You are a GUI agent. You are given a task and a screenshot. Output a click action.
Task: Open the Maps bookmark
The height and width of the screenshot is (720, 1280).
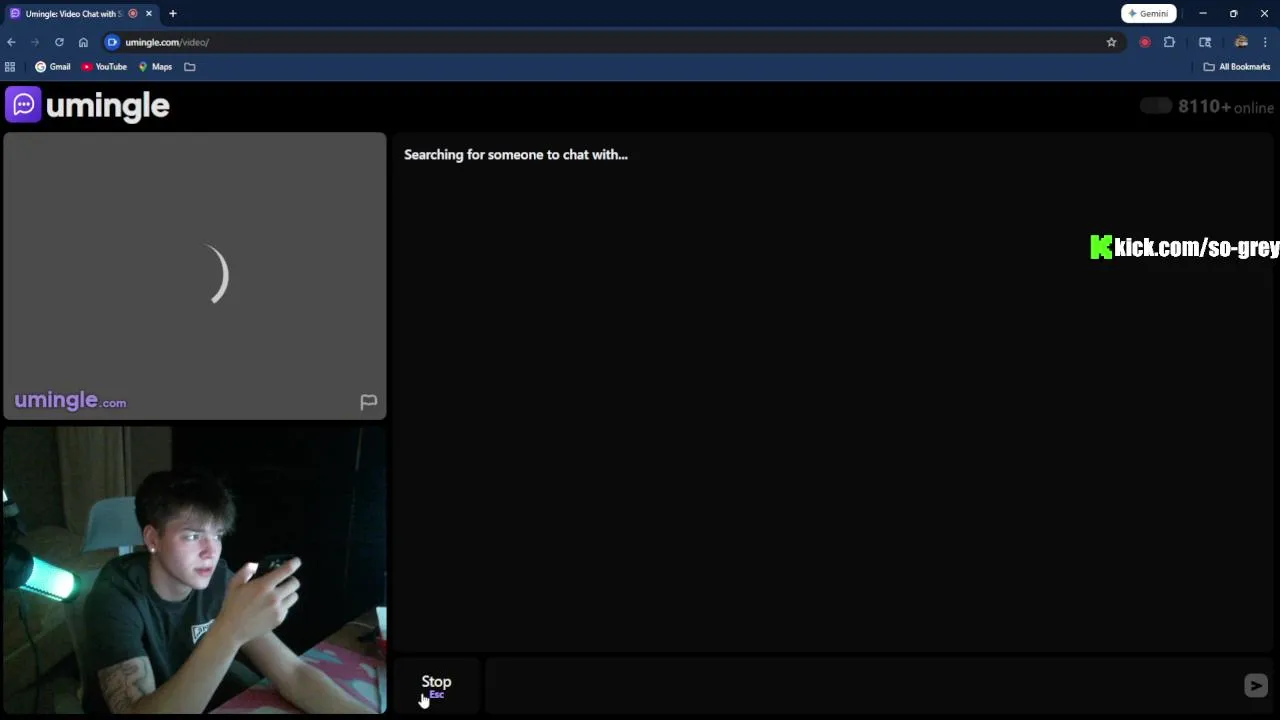[155, 67]
